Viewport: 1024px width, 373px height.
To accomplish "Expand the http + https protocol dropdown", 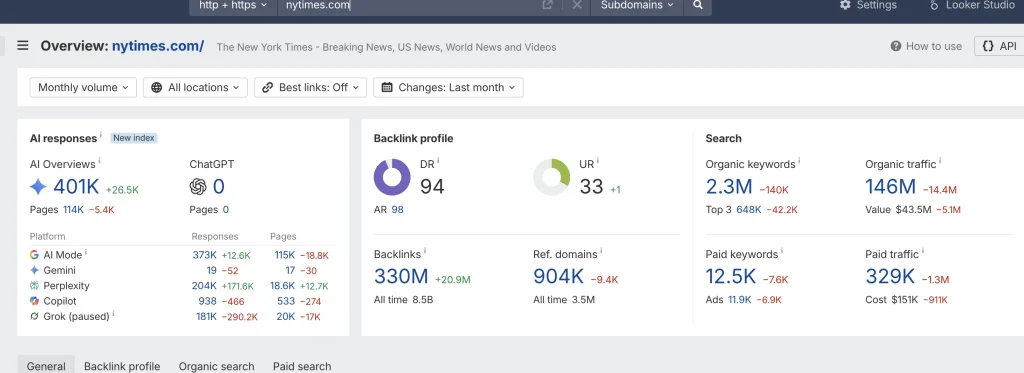I will [x=233, y=5].
